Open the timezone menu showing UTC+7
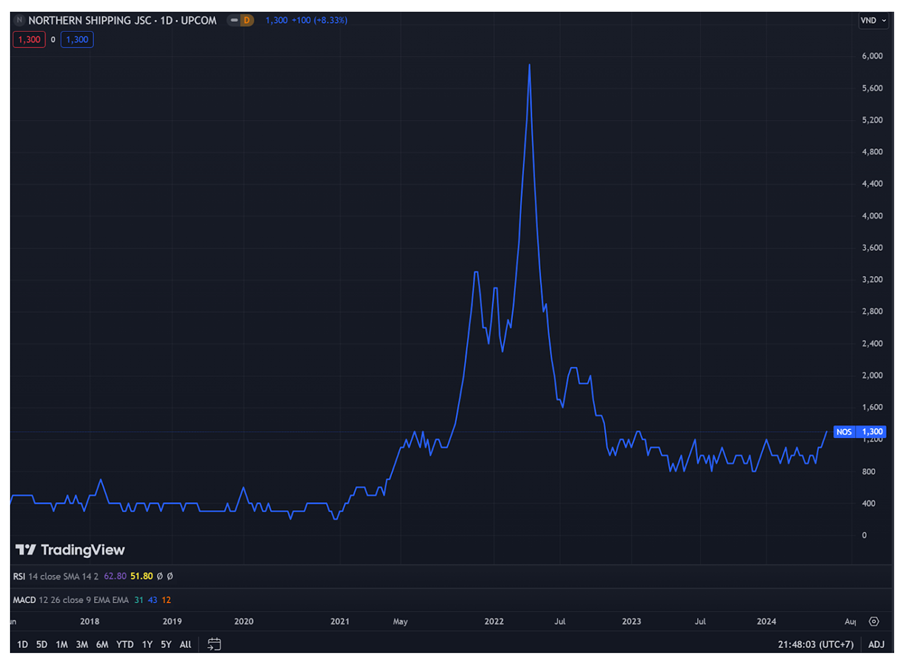The width and height of the screenshot is (900, 663). [817, 645]
